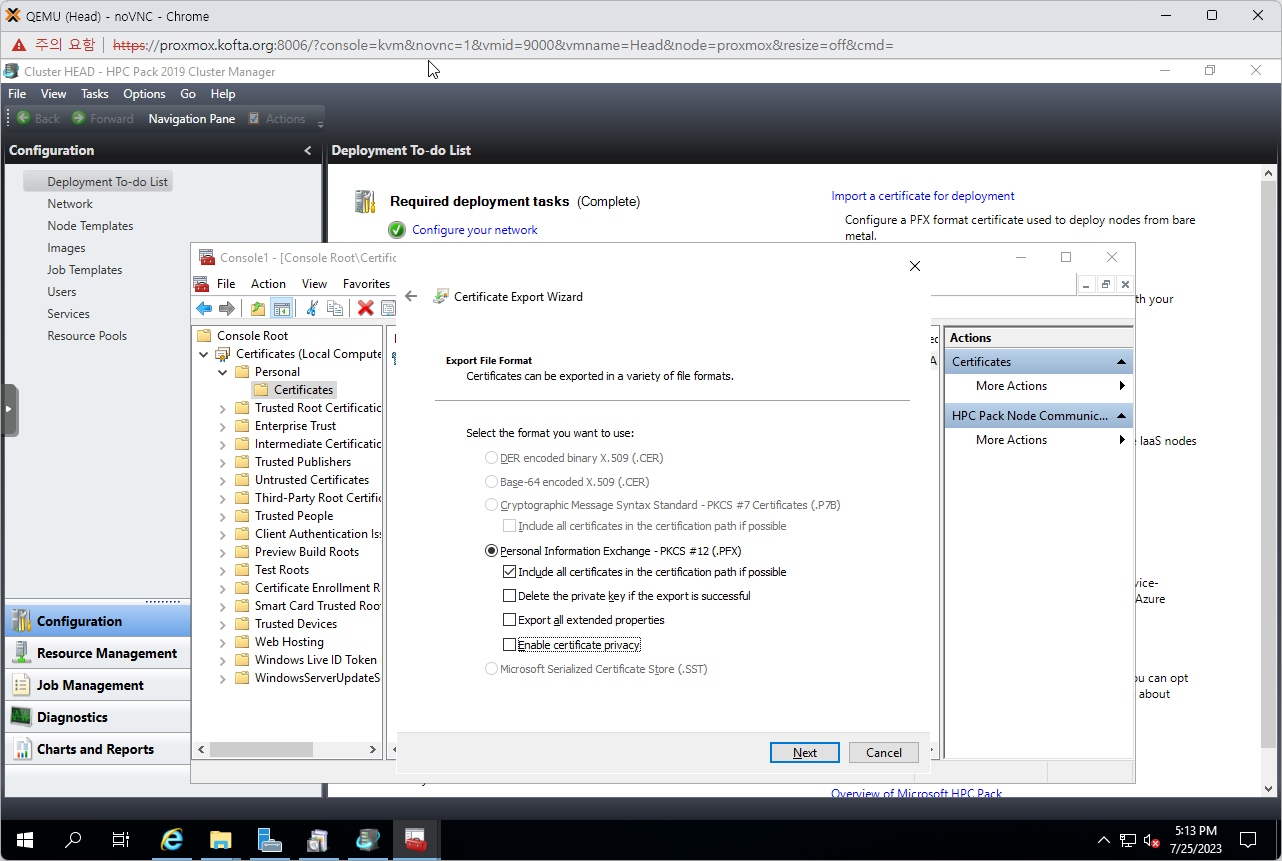Open the Options menu in HPC Cluster Manager
Viewport: 1282px width, 861px height.
pos(144,94)
